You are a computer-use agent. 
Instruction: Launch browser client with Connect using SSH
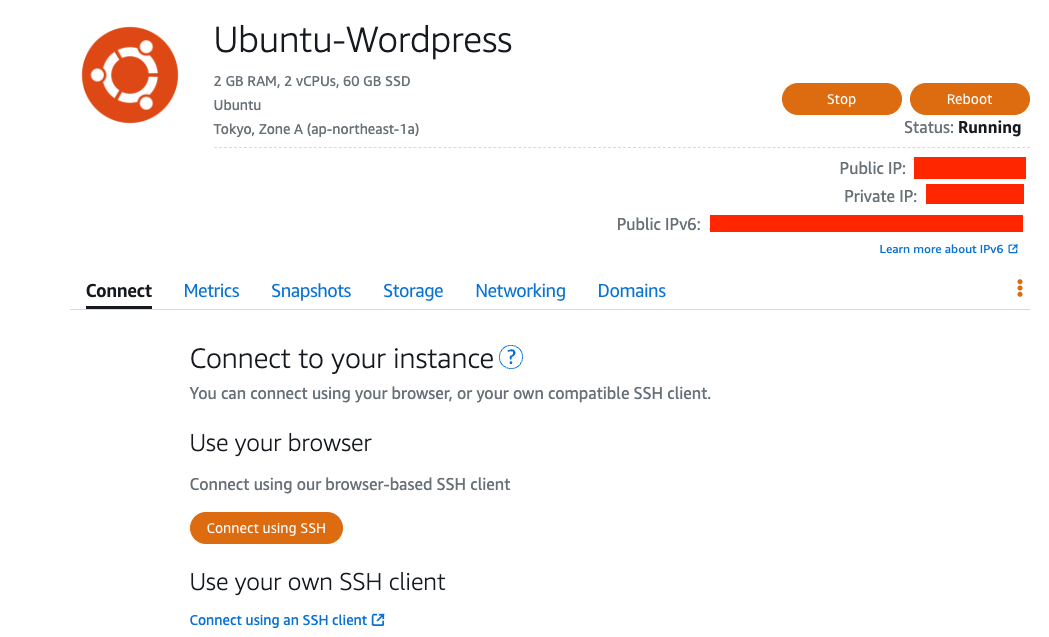(x=266, y=528)
